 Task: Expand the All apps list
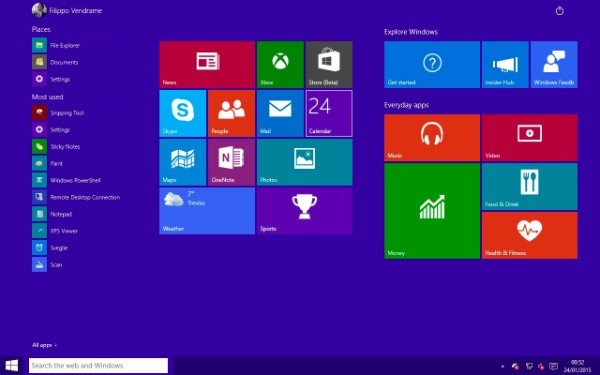[x=44, y=345]
